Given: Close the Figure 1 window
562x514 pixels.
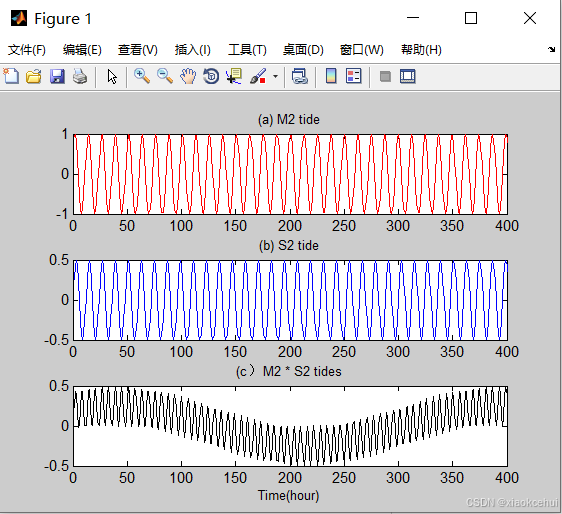Looking at the screenshot, I should pyautogui.click(x=529, y=18).
